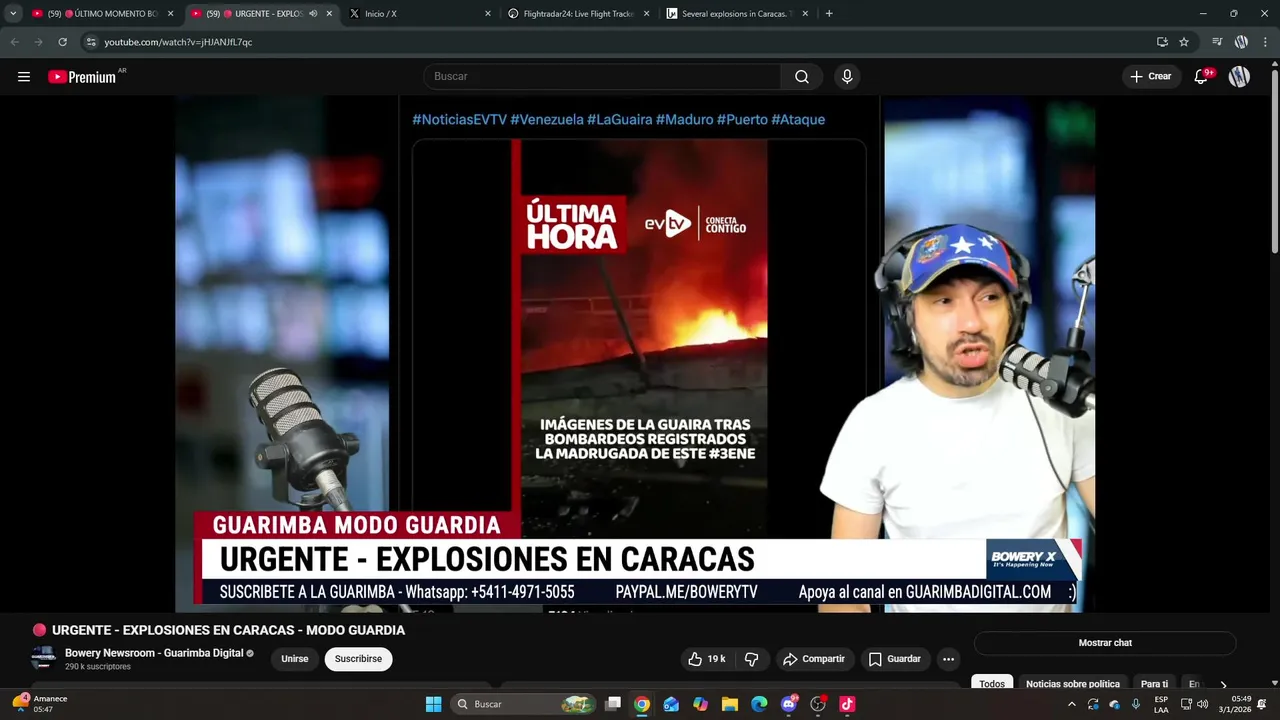This screenshot has width=1280, height=720.
Task: Switch ESP LAA input language indicator
Action: click(x=1161, y=704)
